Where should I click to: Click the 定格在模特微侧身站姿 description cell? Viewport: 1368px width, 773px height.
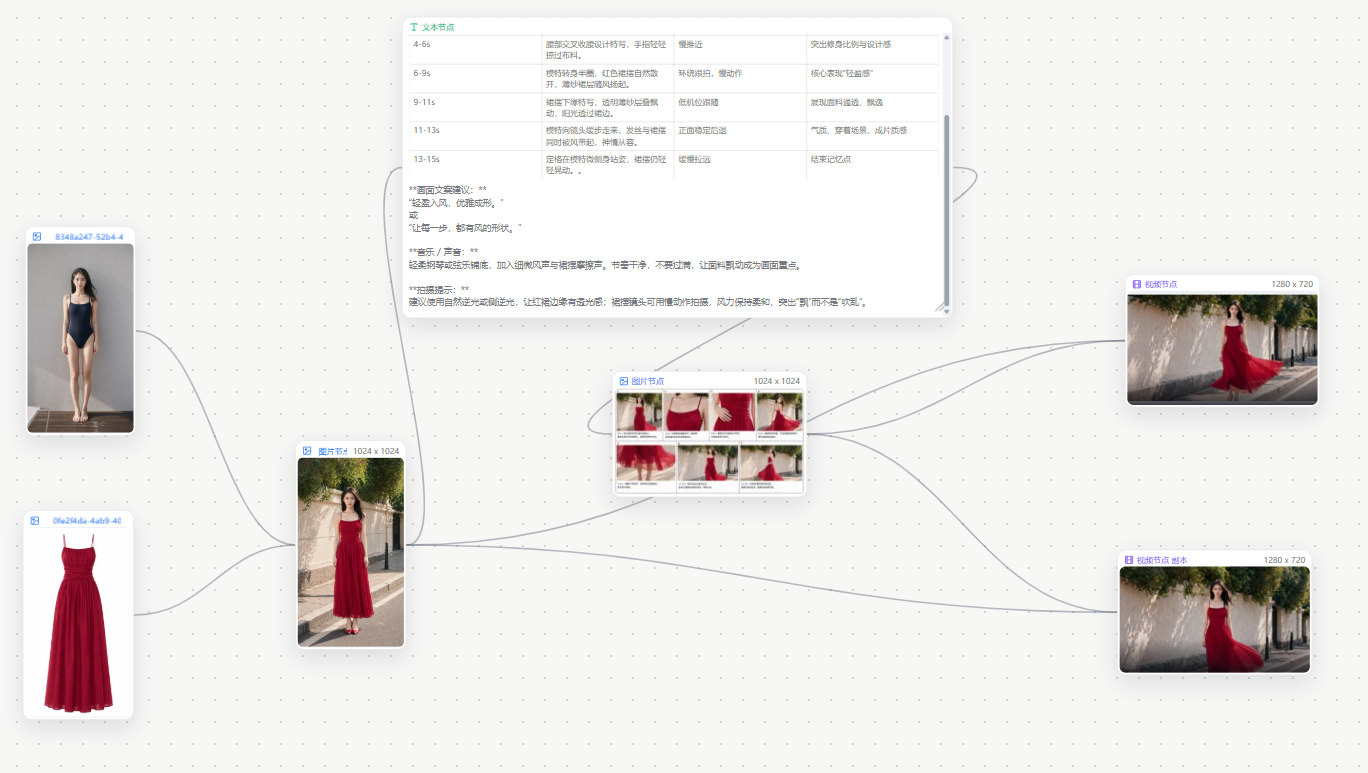tap(608, 165)
